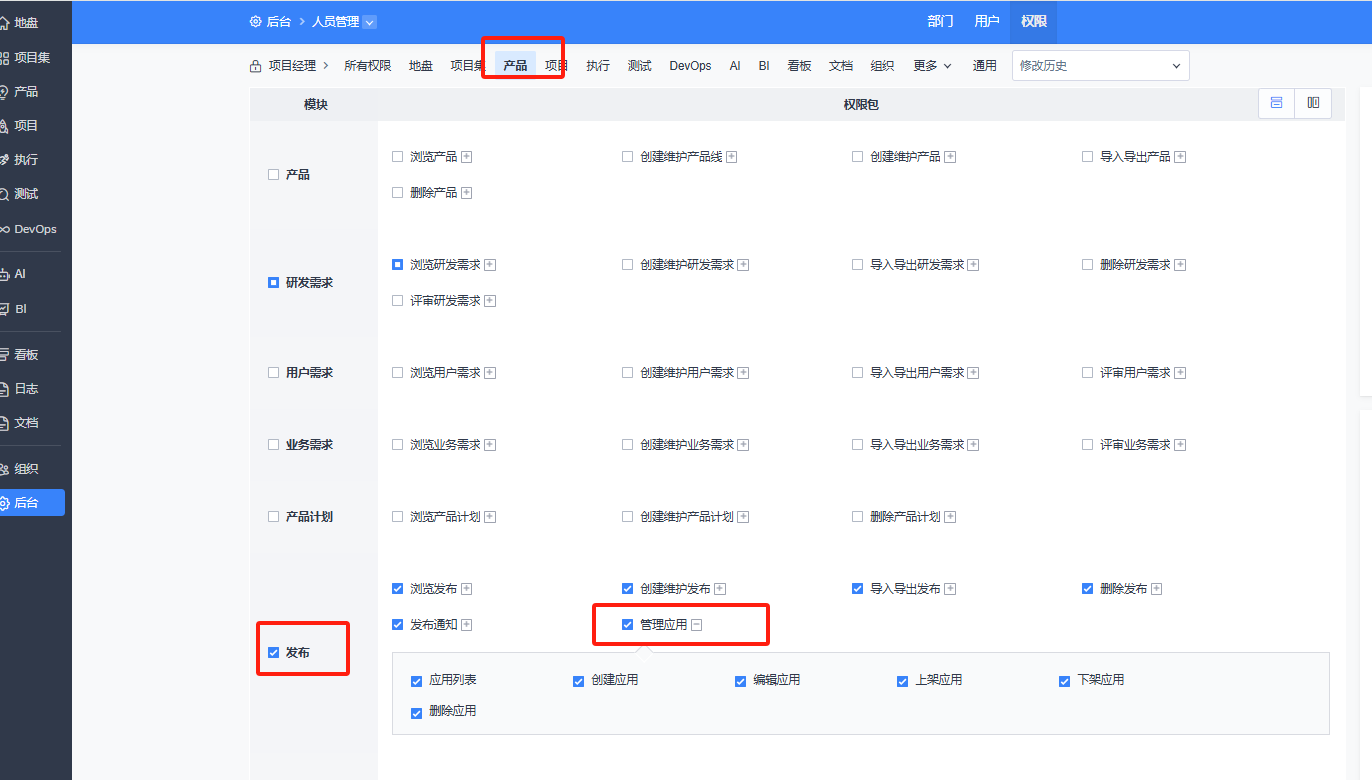This screenshot has height=780, width=1372.
Task: Open AI robot icon in left sidebar
Action: pos(5,274)
